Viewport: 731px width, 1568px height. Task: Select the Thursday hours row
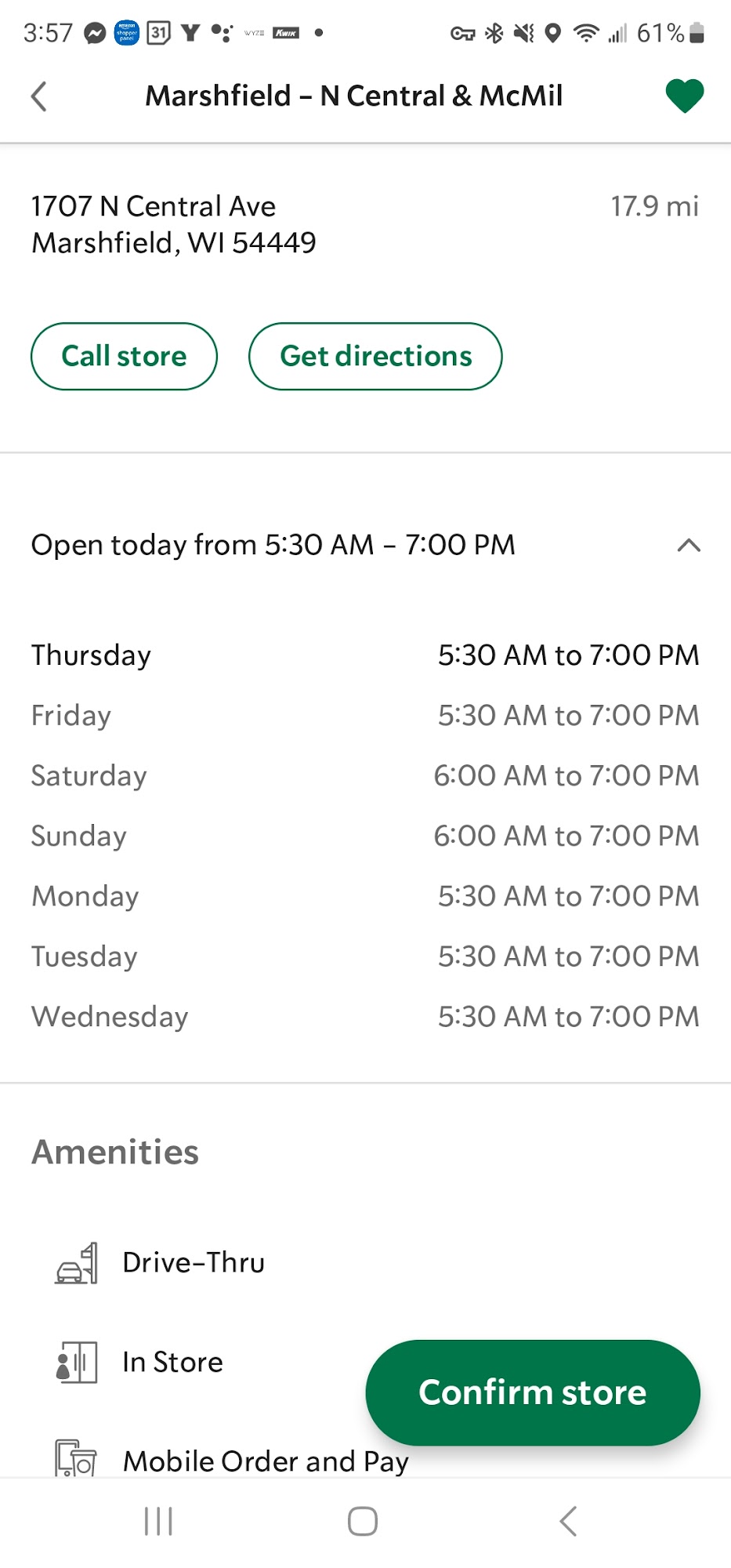[365, 655]
